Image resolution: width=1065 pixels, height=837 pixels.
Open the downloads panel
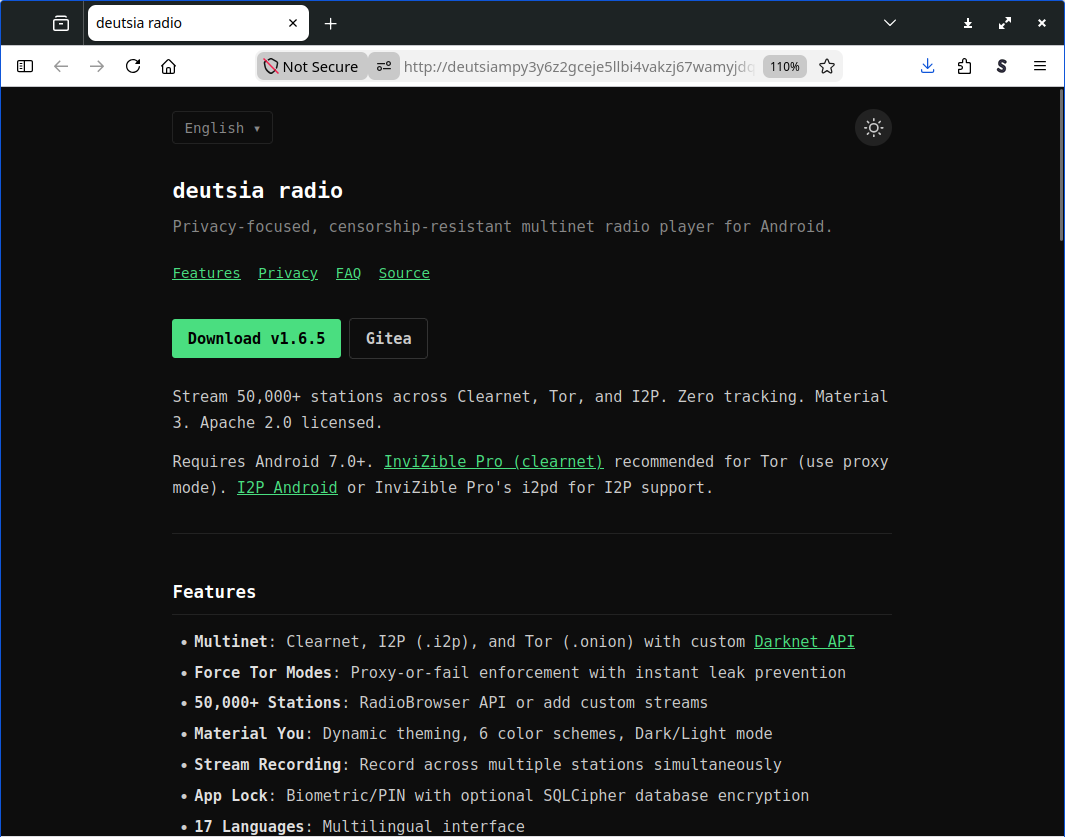click(928, 66)
